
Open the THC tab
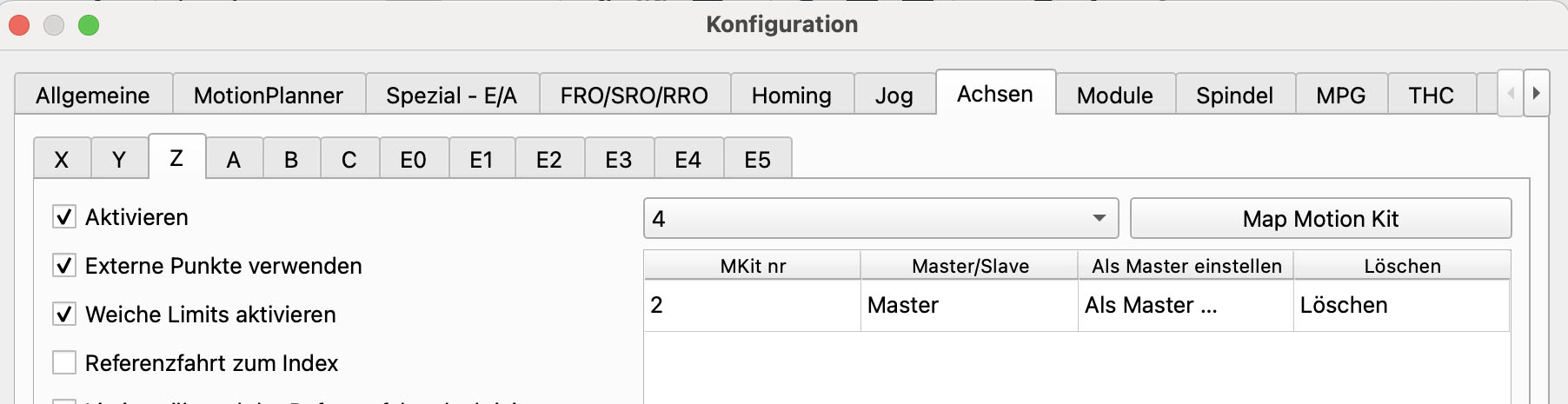1431,96
